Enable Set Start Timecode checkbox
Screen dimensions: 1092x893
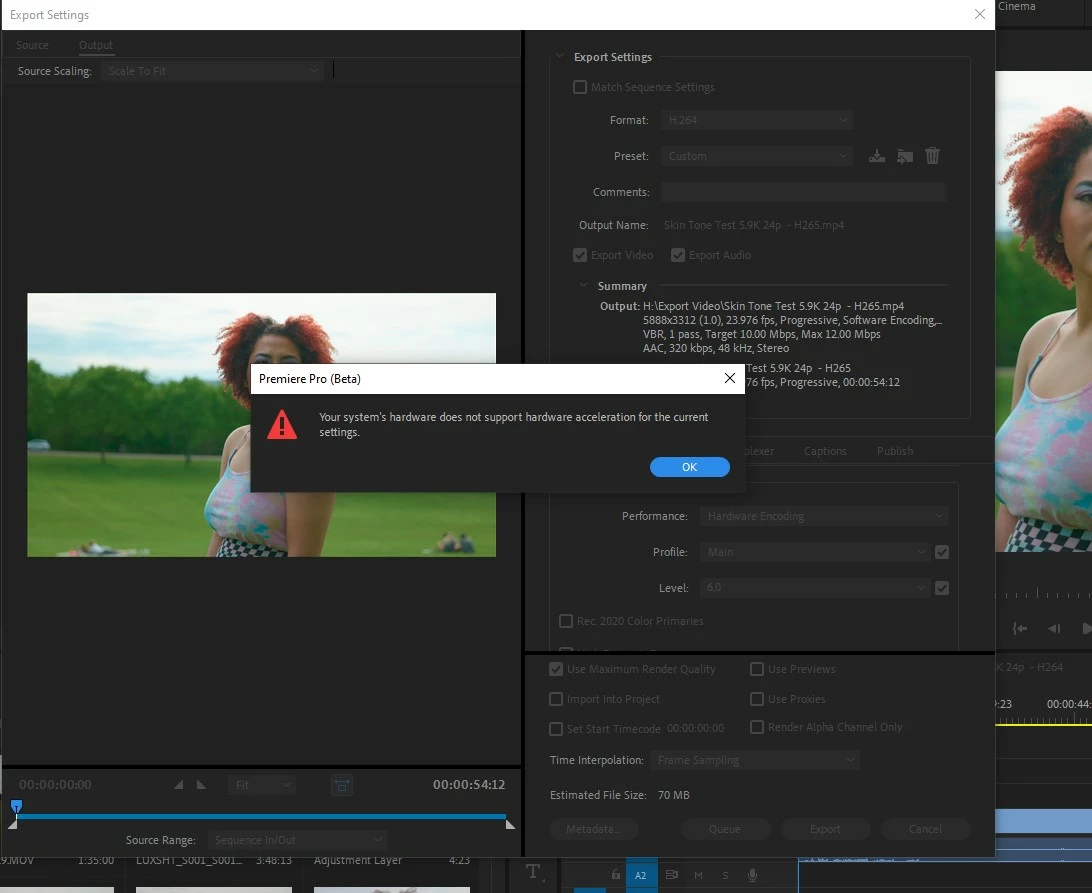click(x=556, y=729)
